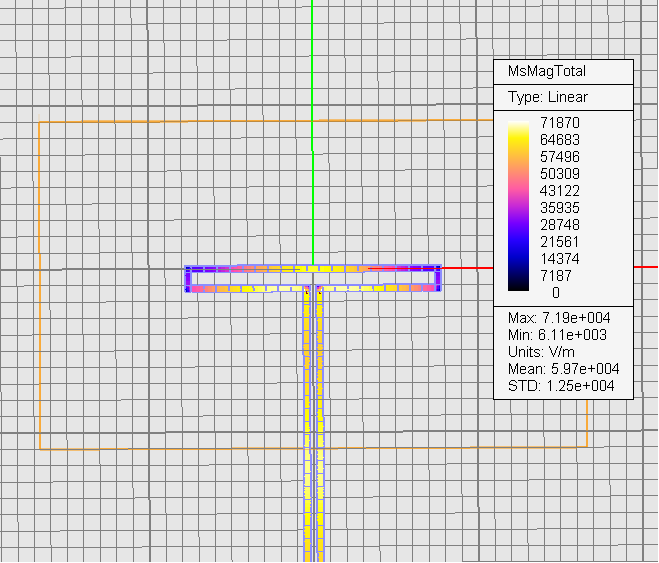Click the MsMagTotal legend title
Viewport: 659px width, 563px height.
coord(547,72)
